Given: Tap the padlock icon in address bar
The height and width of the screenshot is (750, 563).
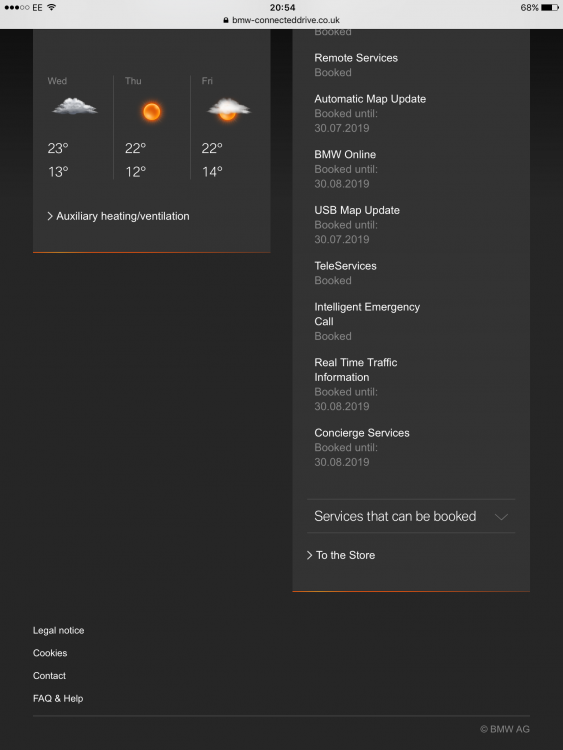Looking at the screenshot, I should pos(226,20).
